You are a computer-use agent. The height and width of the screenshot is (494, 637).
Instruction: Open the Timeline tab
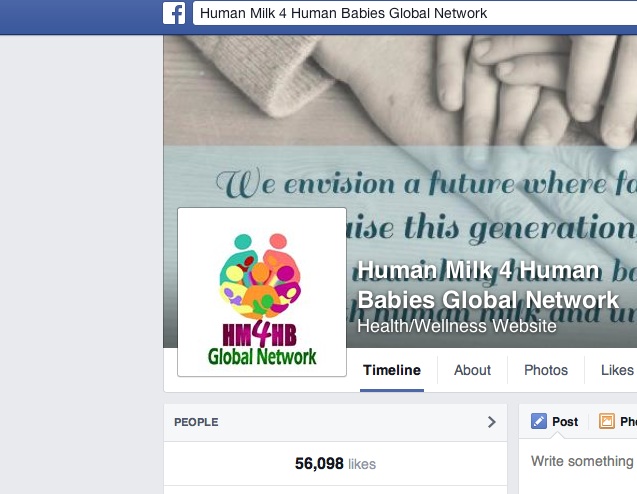click(392, 370)
